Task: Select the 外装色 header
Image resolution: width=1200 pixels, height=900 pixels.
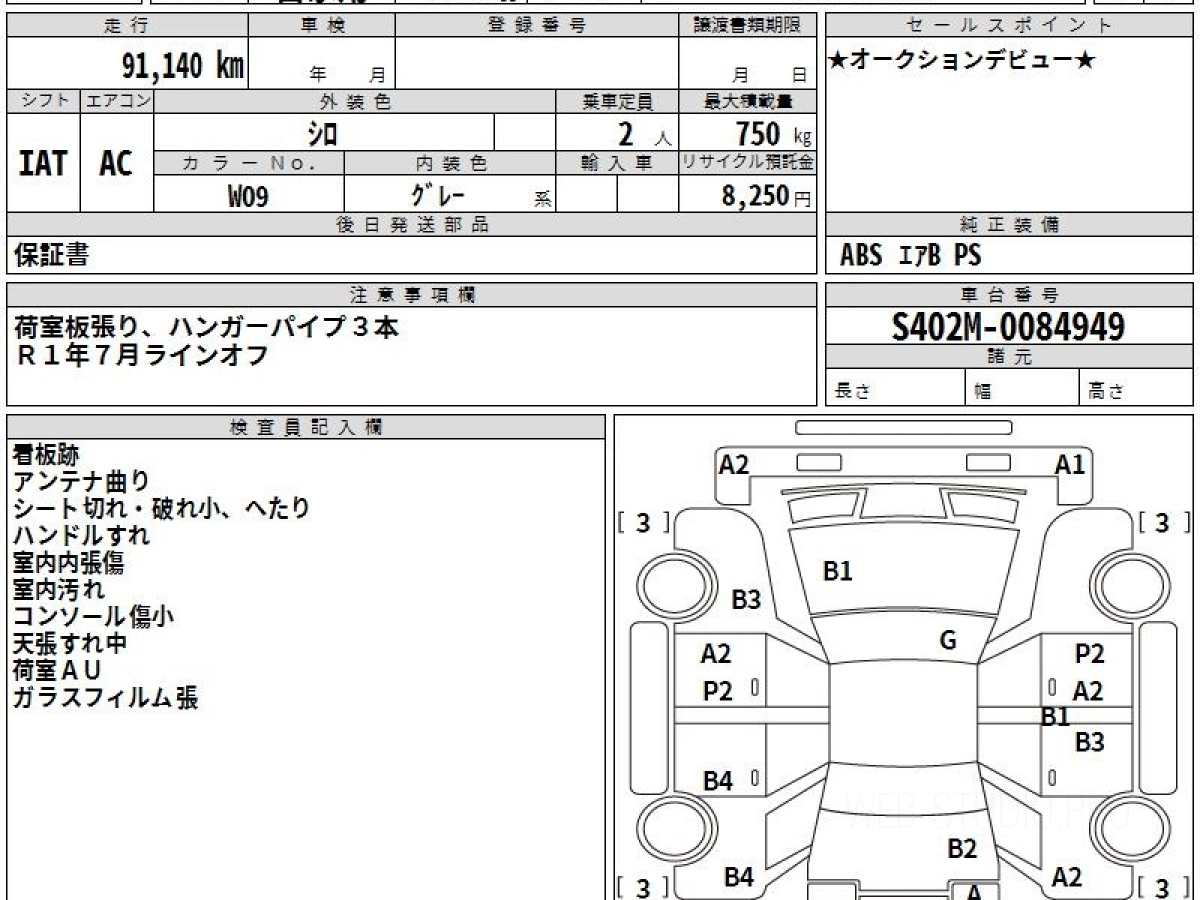Action: click(x=355, y=101)
